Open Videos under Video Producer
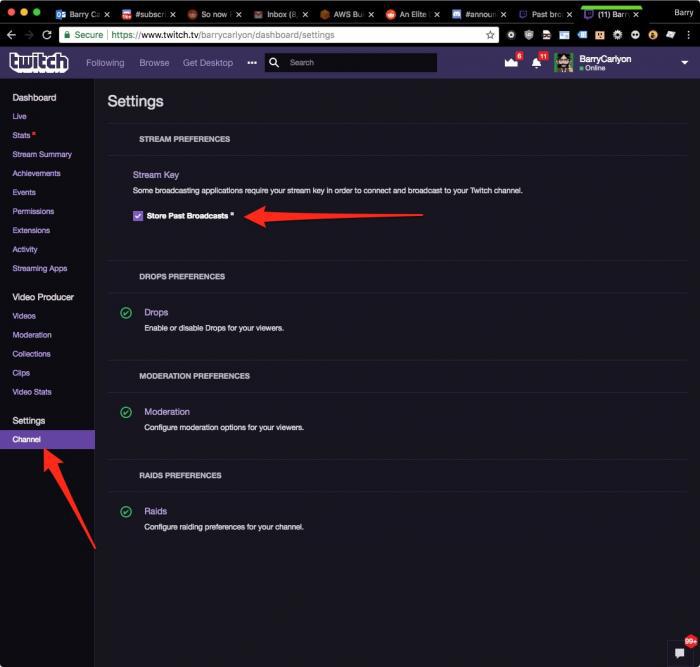 [x=24, y=316]
